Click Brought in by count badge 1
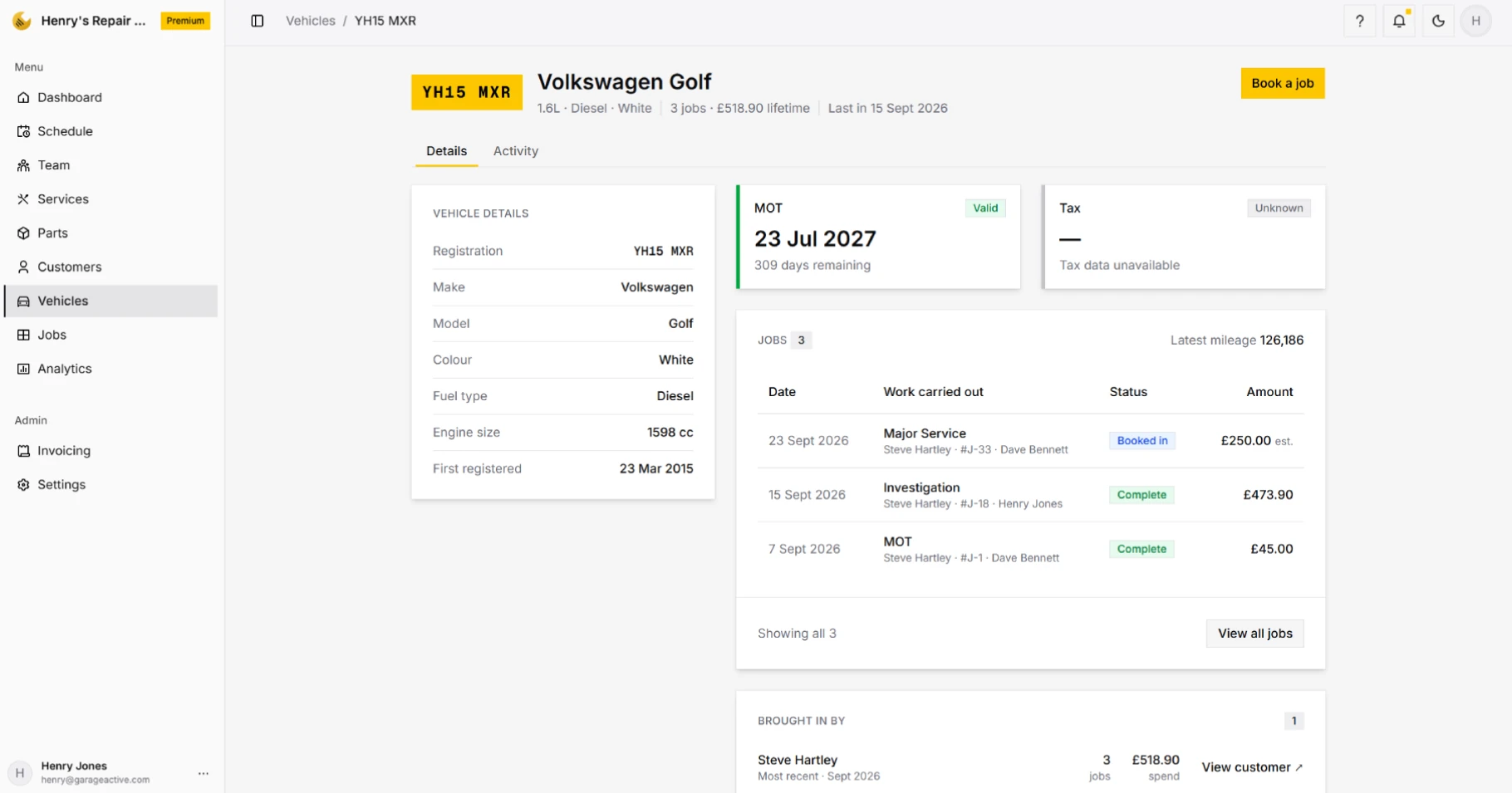This screenshot has height=793, width=1512. [1294, 721]
